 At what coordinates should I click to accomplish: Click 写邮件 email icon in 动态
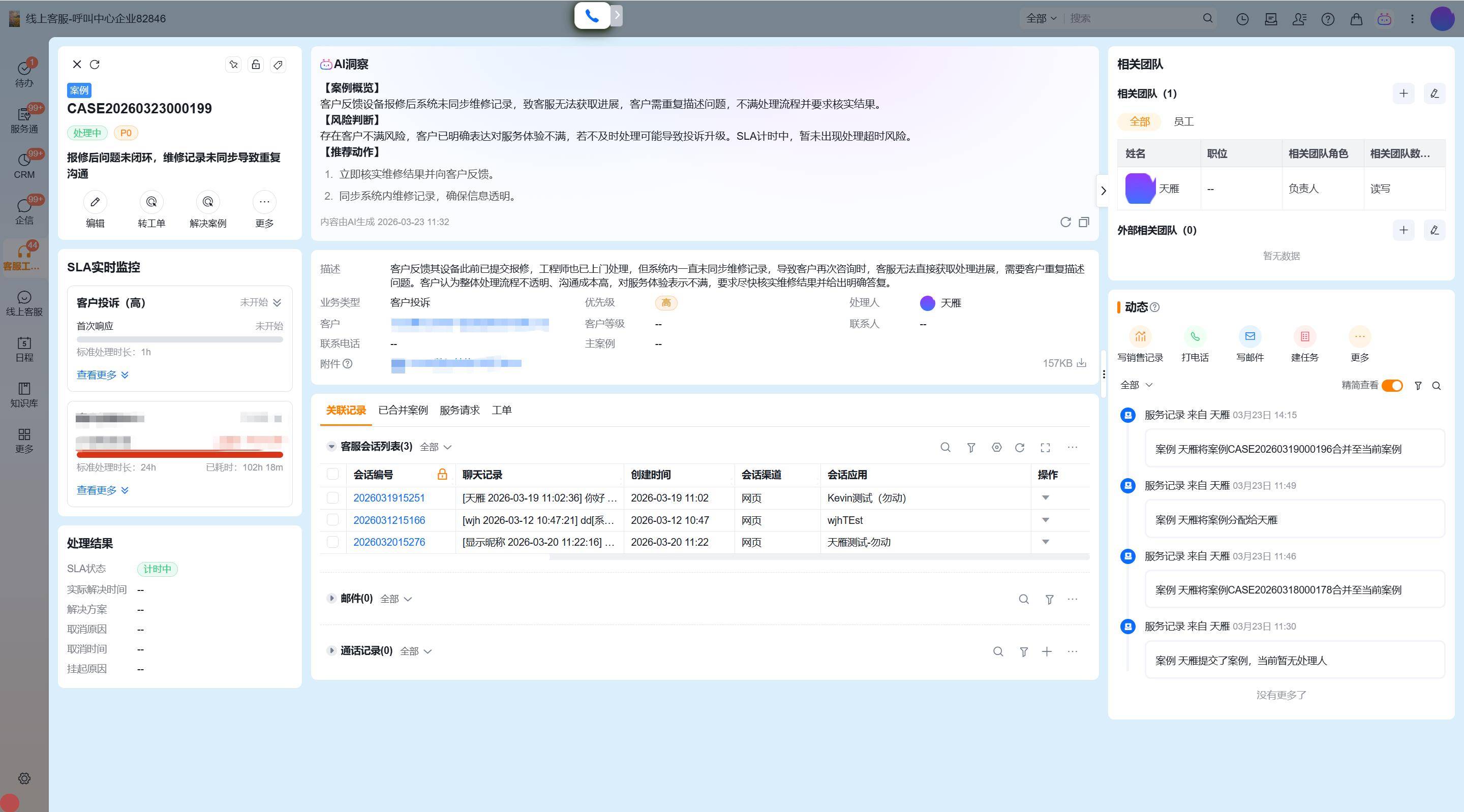[1250, 336]
